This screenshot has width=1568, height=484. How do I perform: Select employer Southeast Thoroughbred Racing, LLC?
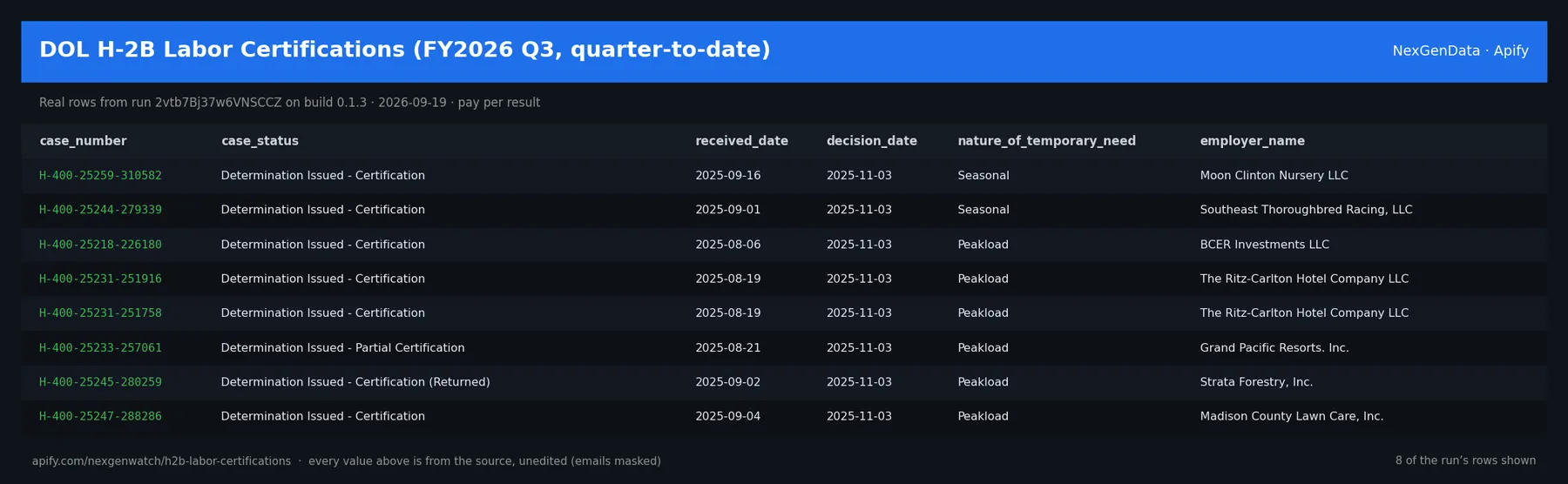click(x=1306, y=210)
